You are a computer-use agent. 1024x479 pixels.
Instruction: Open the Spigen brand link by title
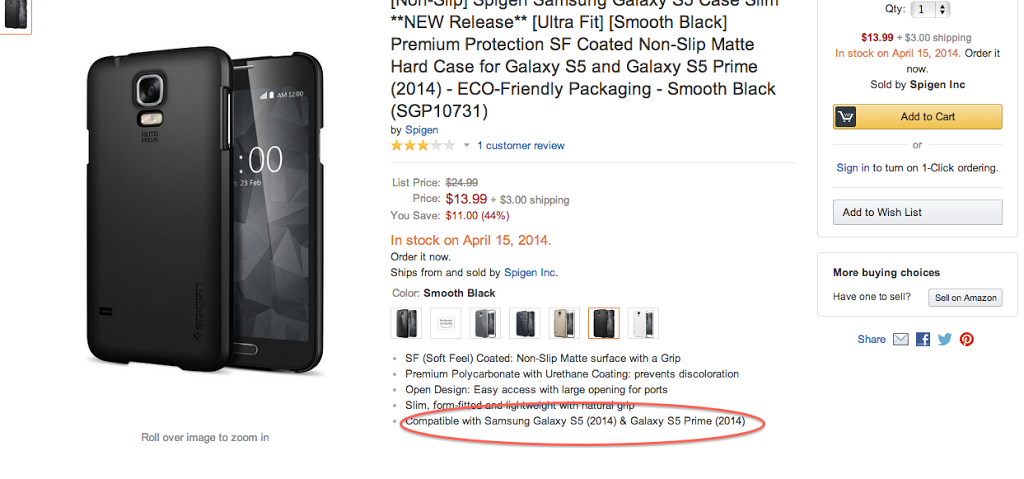(x=422, y=130)
